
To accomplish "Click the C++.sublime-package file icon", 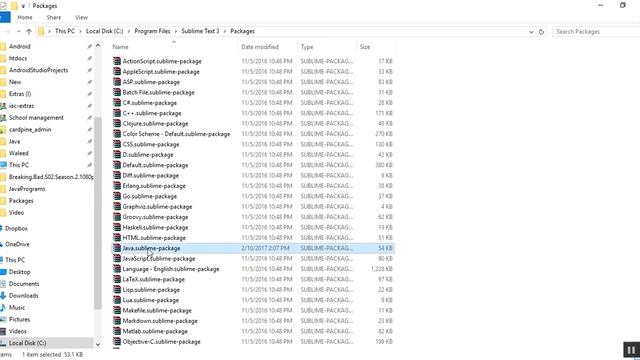I will coord(117,113).
